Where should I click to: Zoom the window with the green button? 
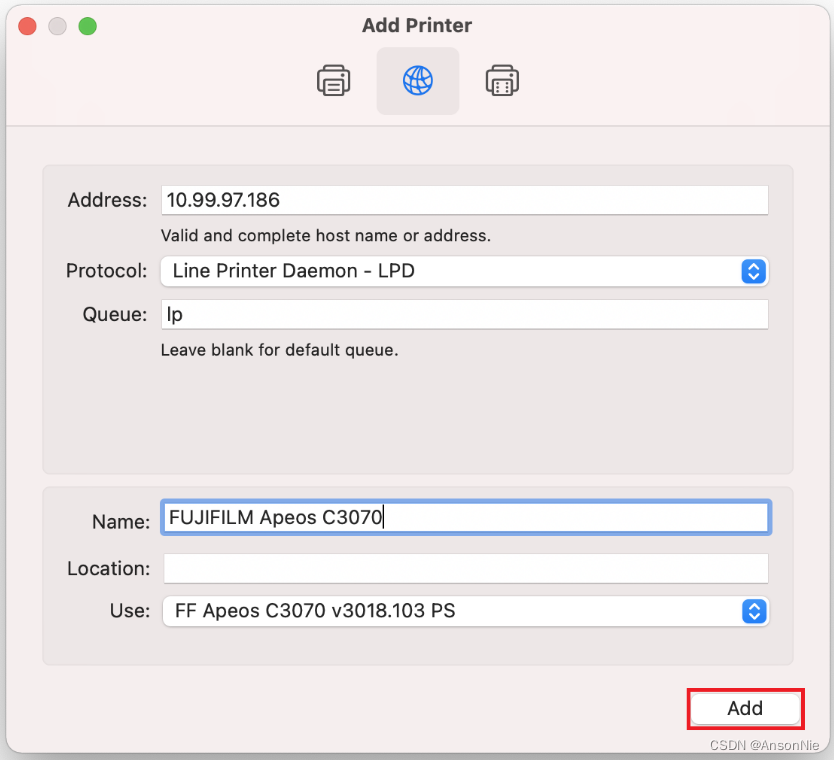coord(88,26)
